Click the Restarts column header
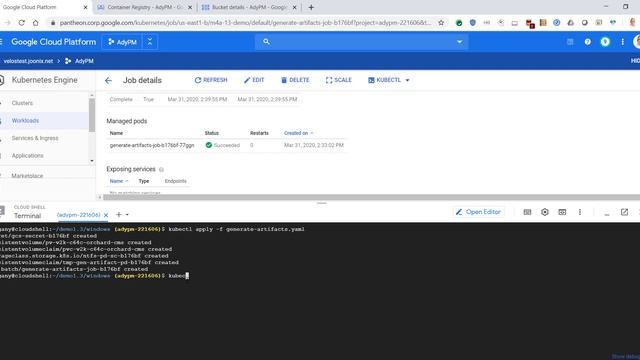 pos(259,133)
